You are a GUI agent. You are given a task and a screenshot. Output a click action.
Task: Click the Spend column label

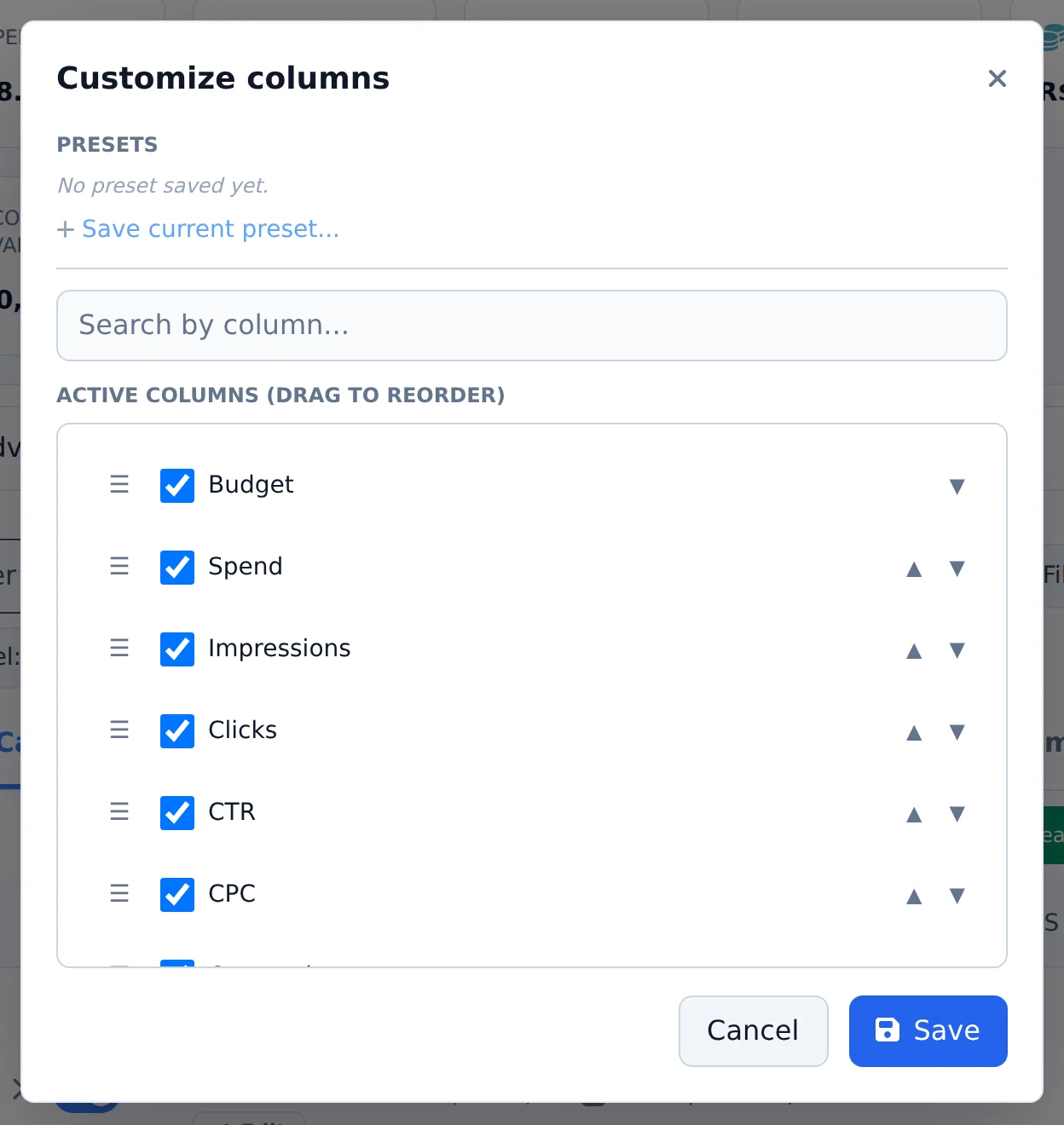[246, 566]
